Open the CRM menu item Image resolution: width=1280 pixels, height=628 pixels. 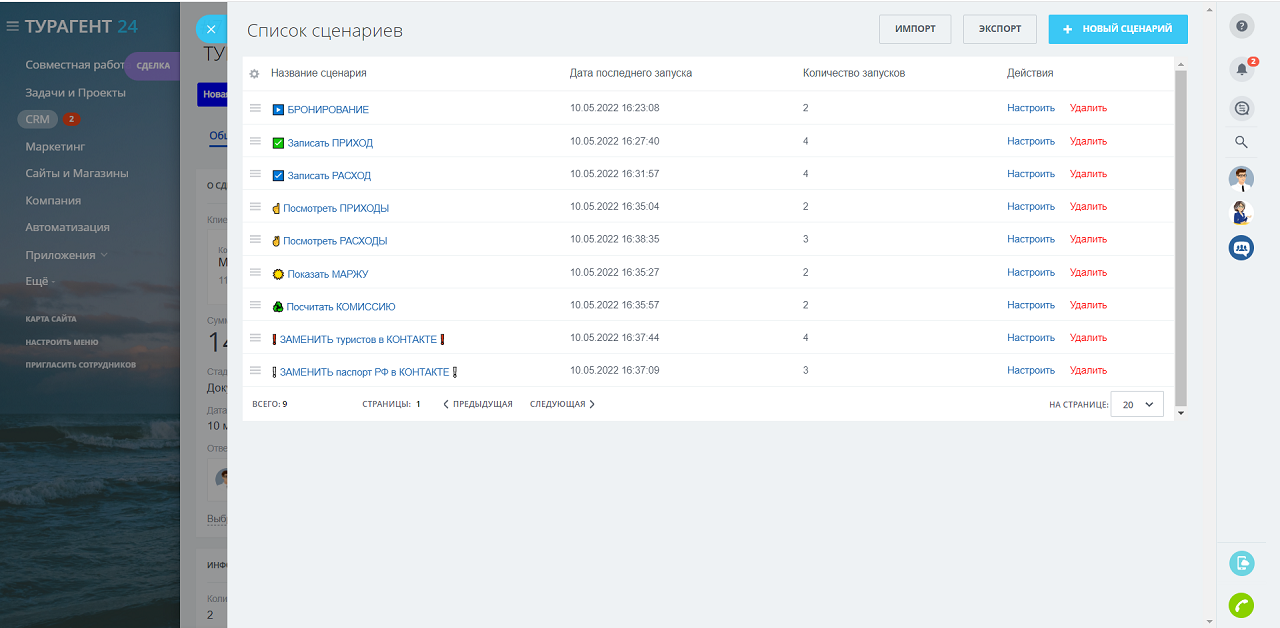point(38,119)
